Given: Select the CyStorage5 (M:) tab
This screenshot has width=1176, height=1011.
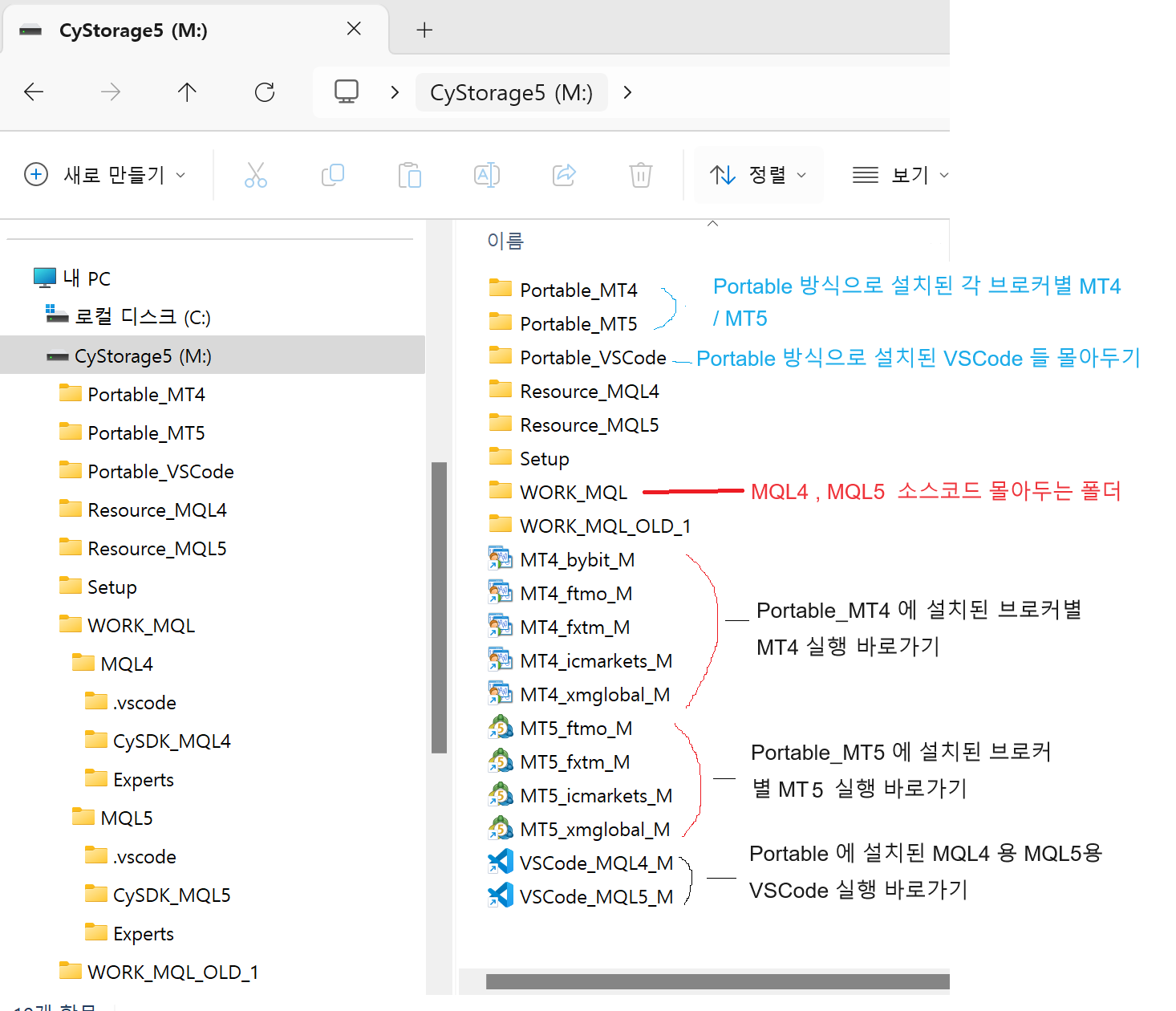Looking at the screenshot, I should (x=195, y=30).
